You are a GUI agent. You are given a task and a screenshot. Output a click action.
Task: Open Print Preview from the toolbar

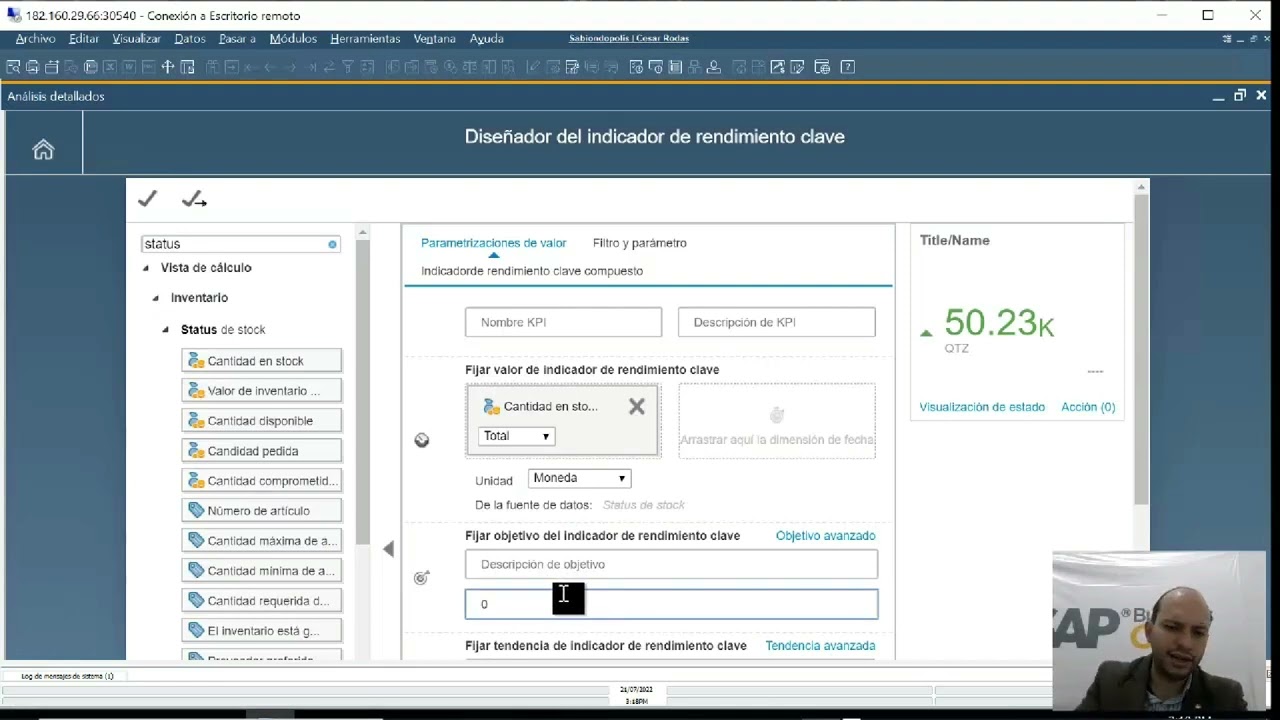(x=13, y=67)
